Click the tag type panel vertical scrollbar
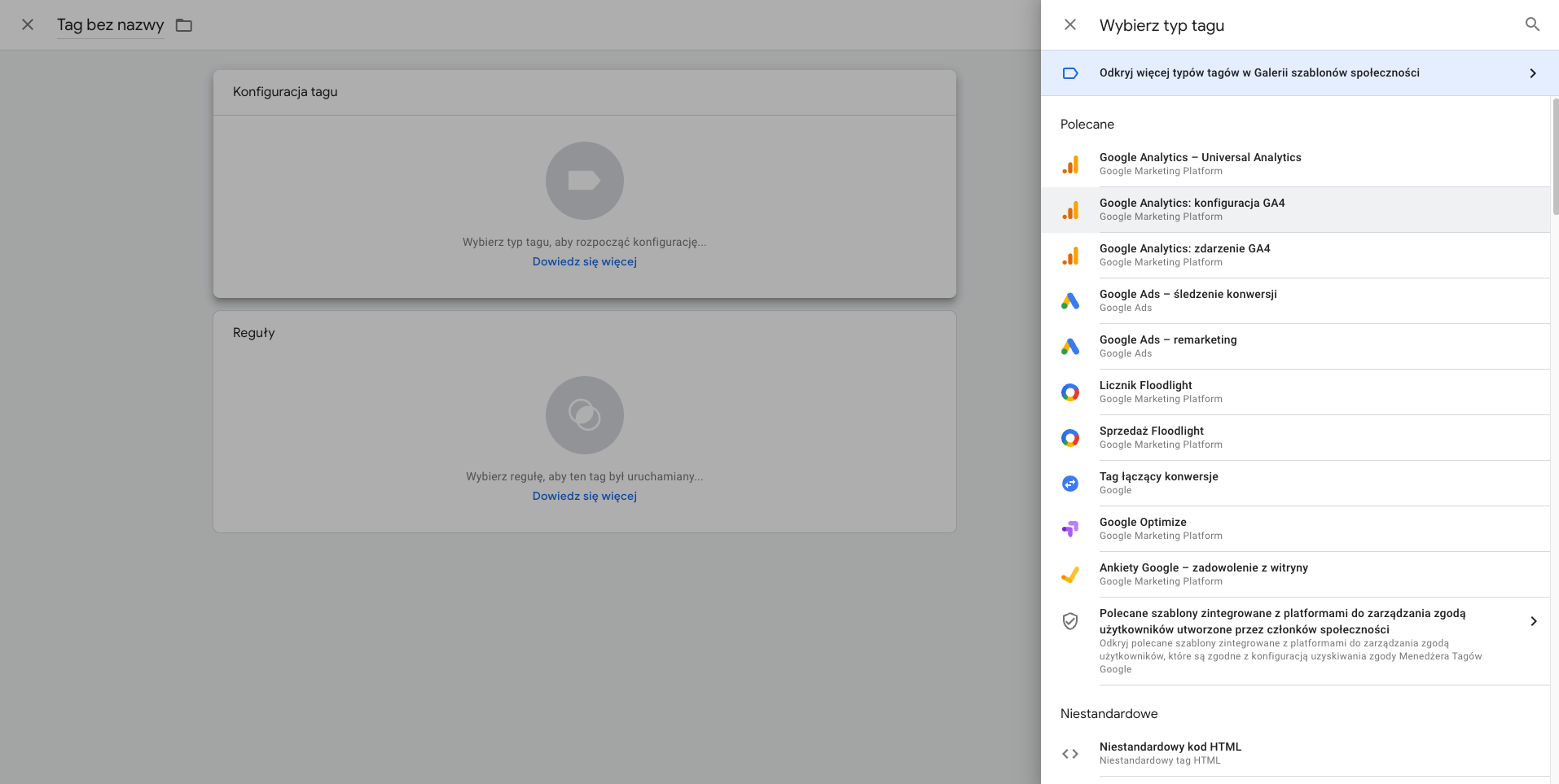 [x=1555, y=156]
